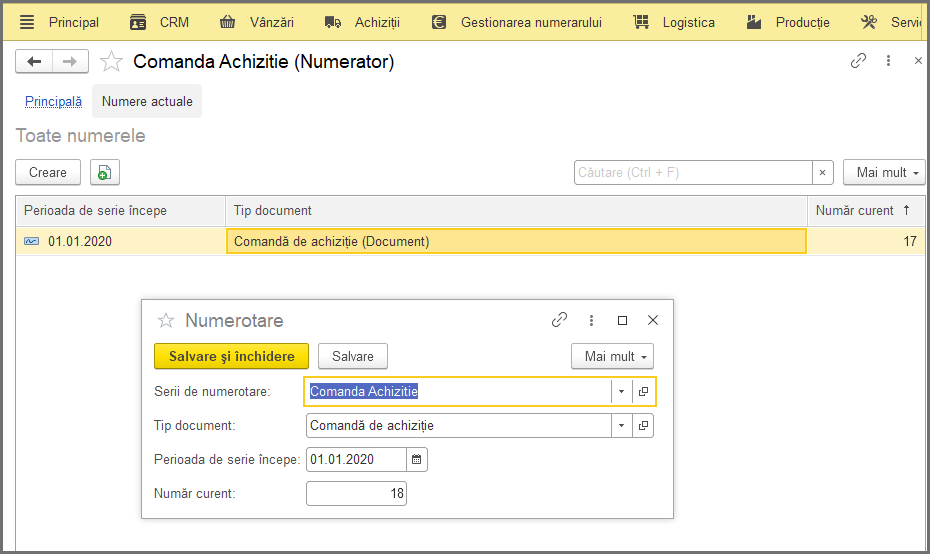
Task: Open the Serii de numerotare item
Action: point(643,391)
